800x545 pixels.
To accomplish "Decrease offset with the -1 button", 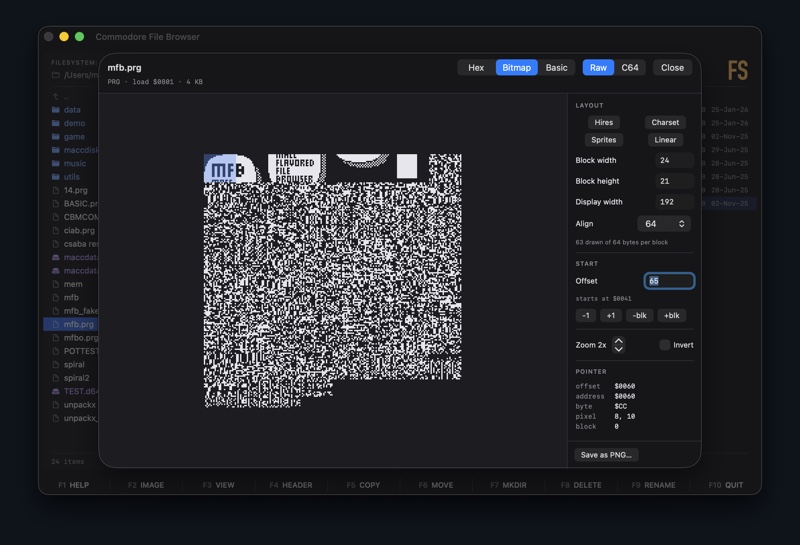I will coord(586,315).
